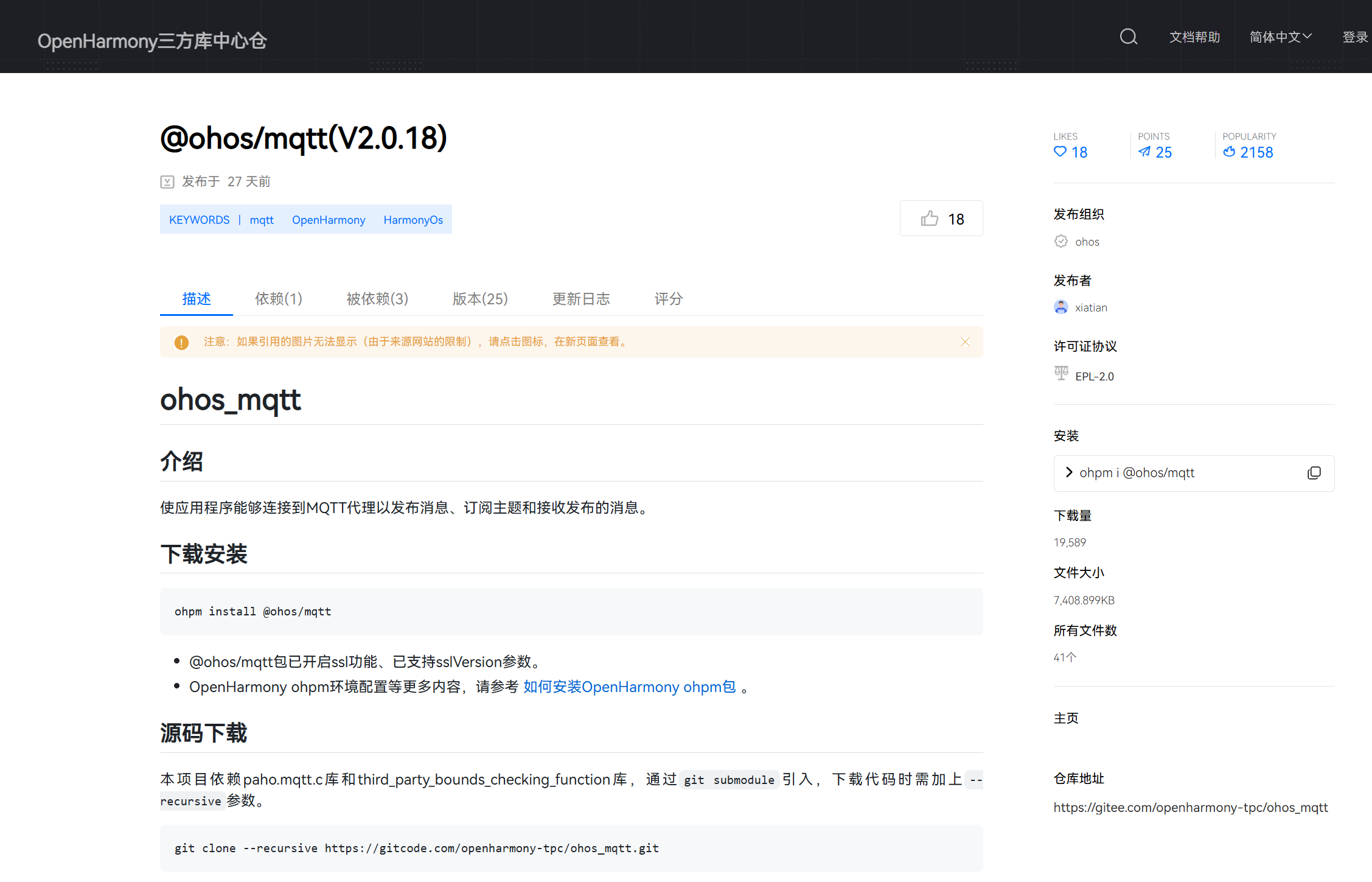Click the thumbs-up like icon
The height and width of the screenshot is (882, 1372).
tap(929, 219)
